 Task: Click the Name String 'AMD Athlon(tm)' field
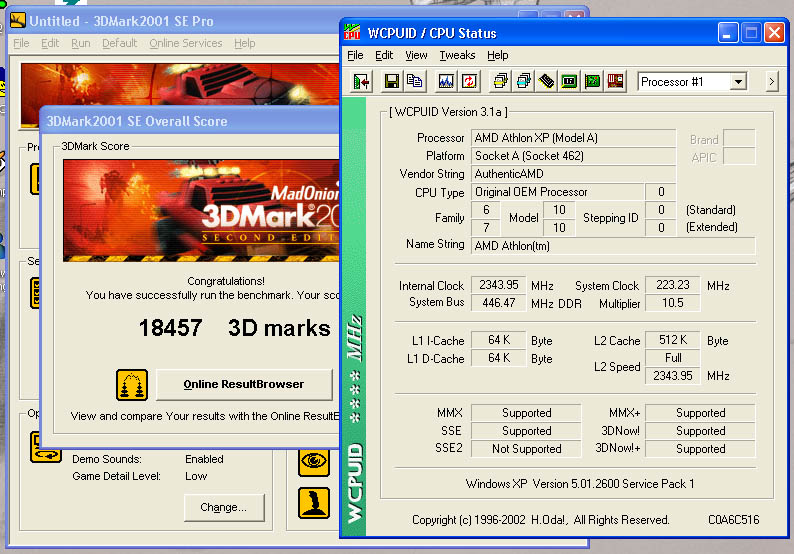[613, 246]
